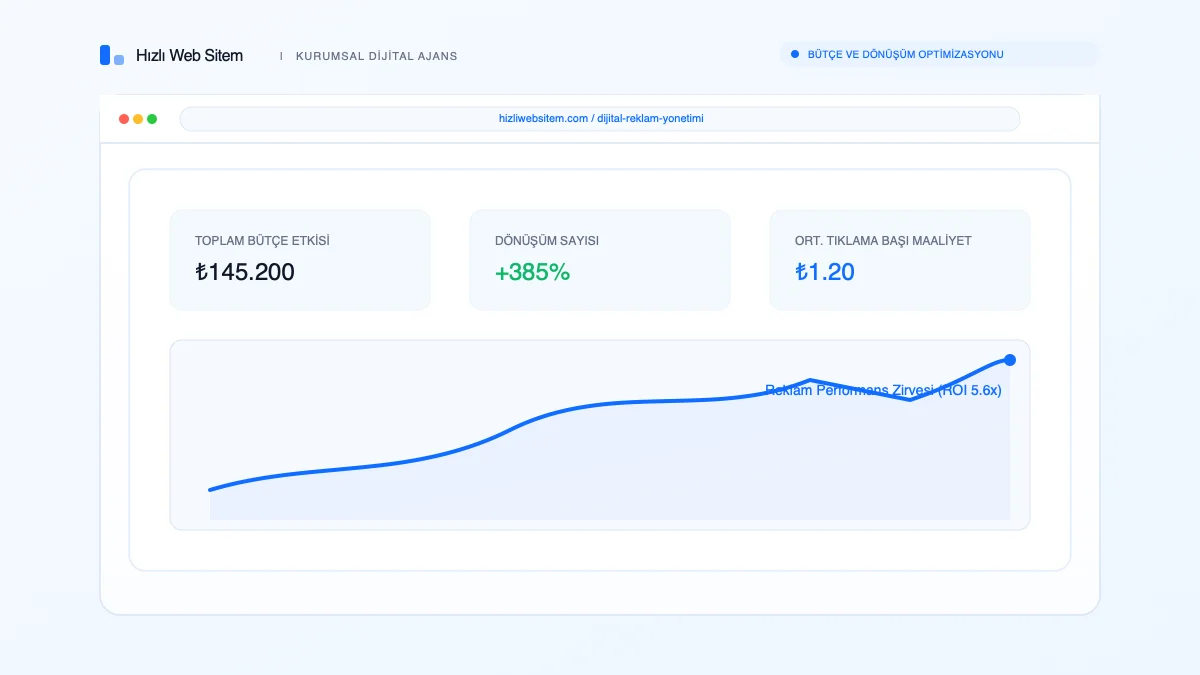
Task: Click the Hızlı Web Sitem brand name
Action: (x=189, y=55)
